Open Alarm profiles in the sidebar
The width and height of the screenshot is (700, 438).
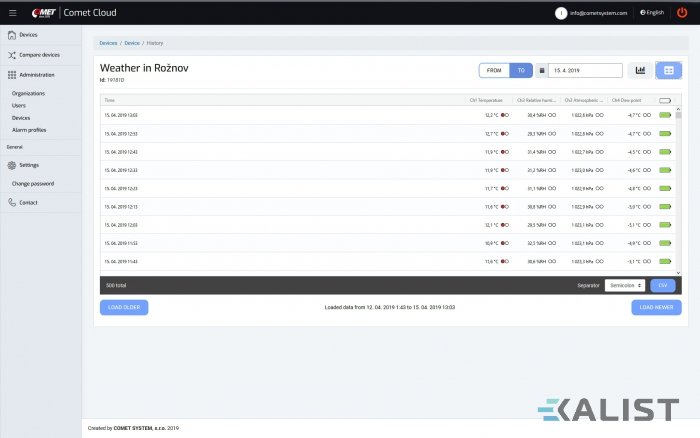29,130
